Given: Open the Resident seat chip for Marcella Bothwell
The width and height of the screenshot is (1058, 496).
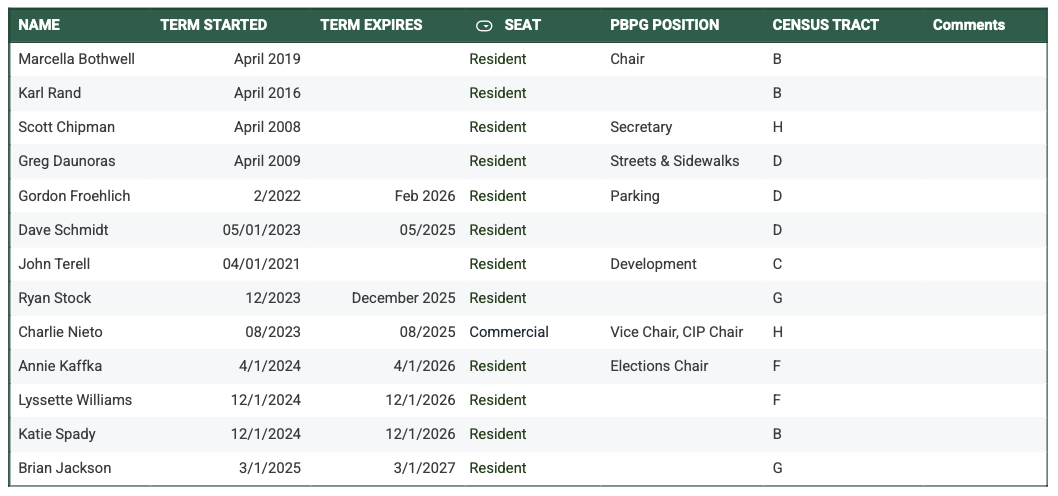Looking at the screenshot, I should 498,59.
